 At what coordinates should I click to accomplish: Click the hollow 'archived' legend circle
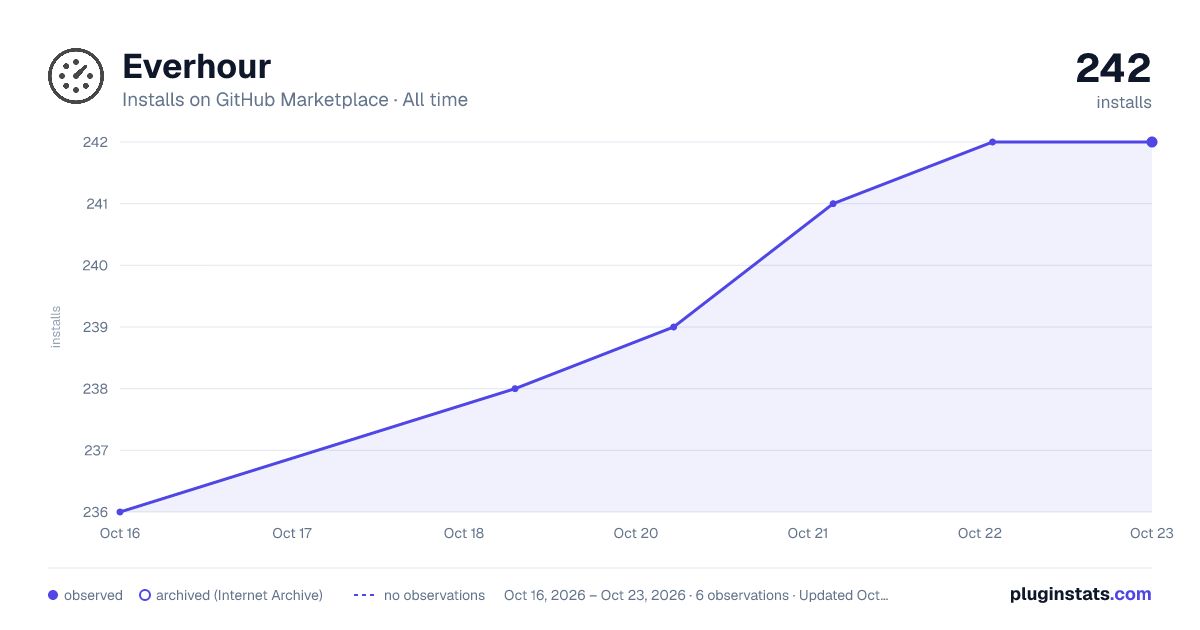tap(145, 595)
